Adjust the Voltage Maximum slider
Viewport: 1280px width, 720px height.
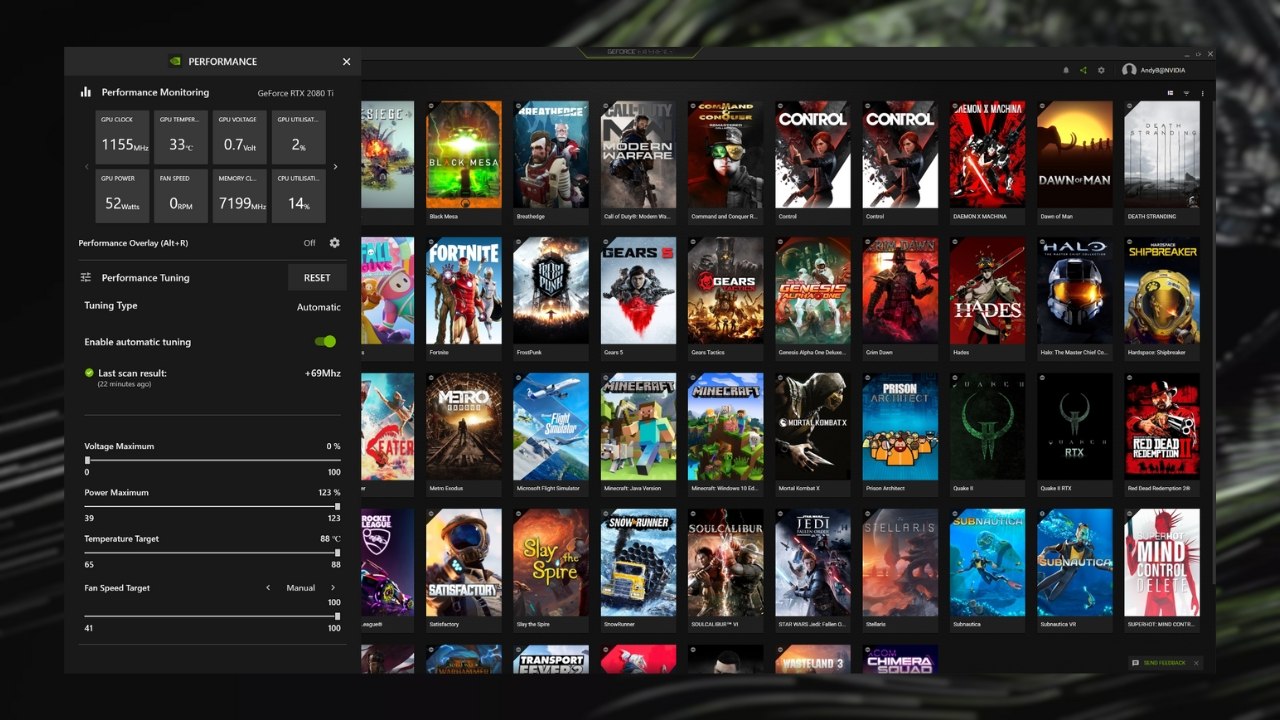coord(212,460)
